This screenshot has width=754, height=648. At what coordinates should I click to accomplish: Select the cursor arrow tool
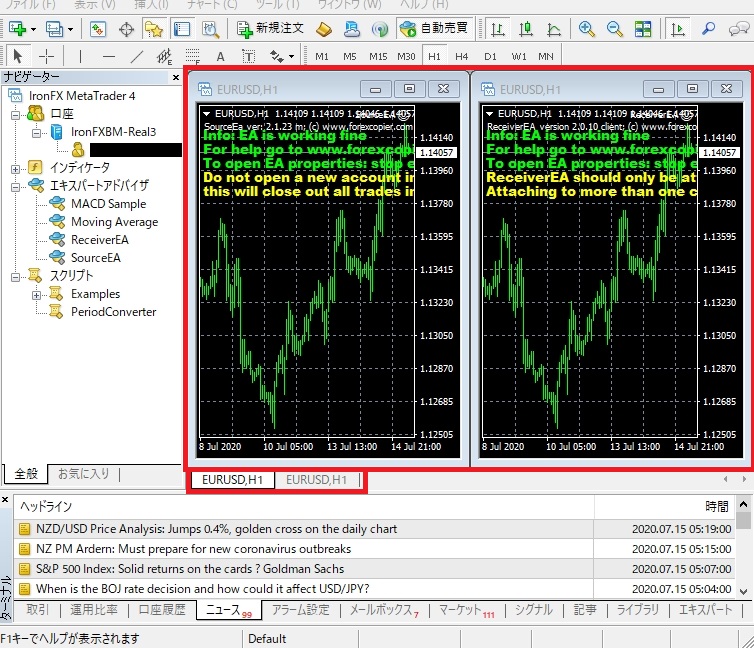[x=17, y=57]
